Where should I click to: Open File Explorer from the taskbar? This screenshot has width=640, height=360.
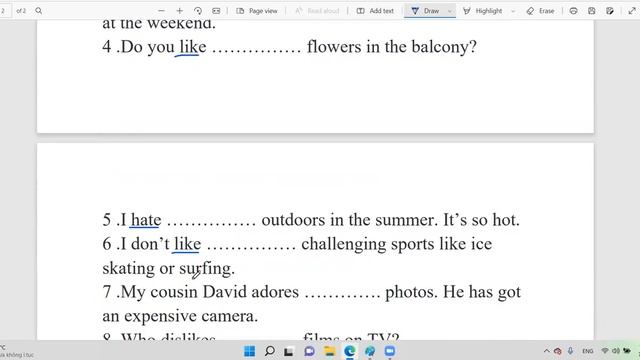pyautogui.click(x=329, y=351)
